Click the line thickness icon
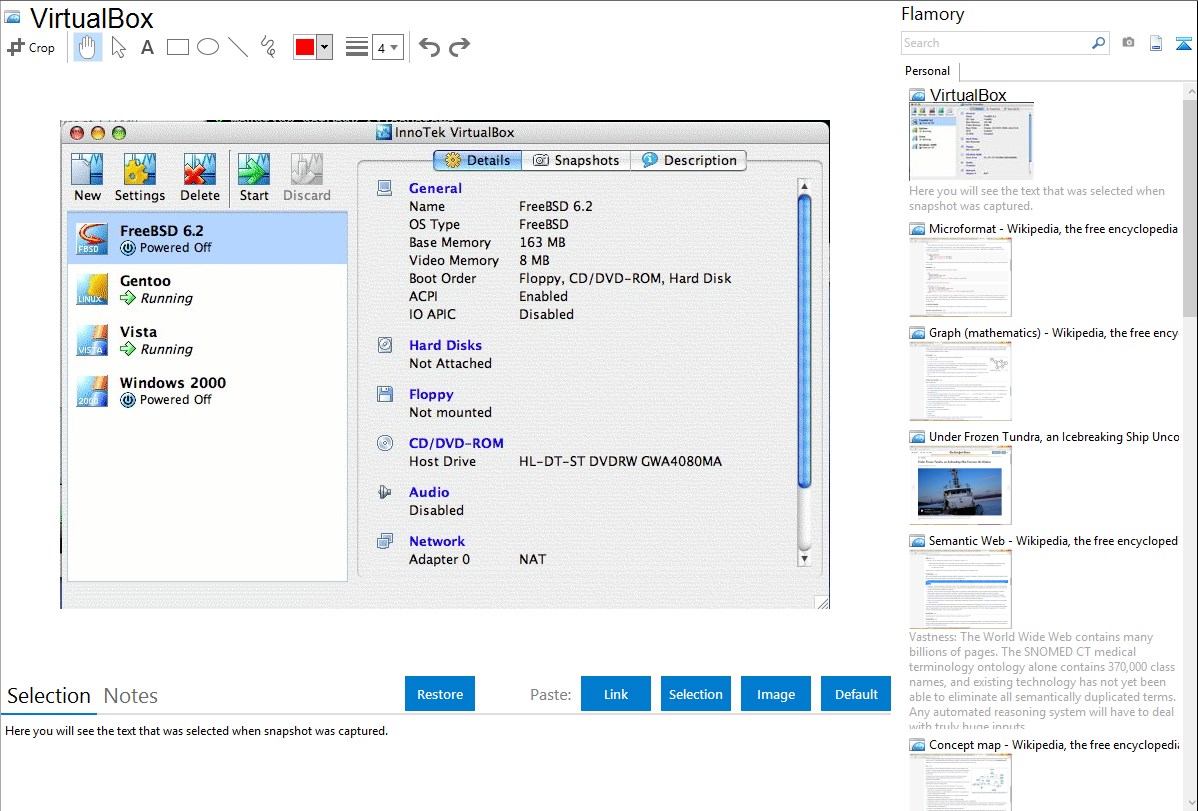This screenshot has height=811, width=1198. point(357,47)
